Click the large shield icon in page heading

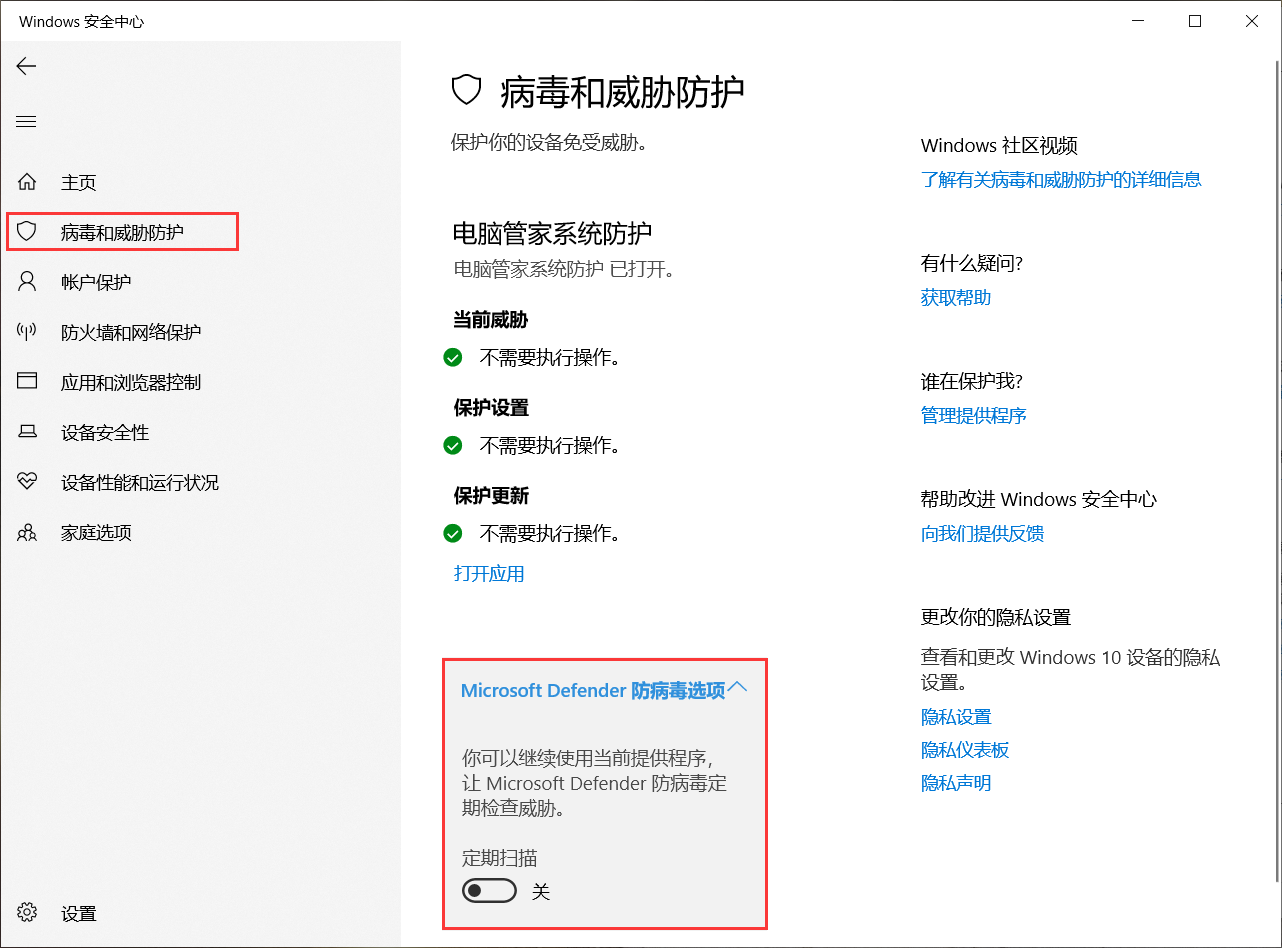click(467, 91)
